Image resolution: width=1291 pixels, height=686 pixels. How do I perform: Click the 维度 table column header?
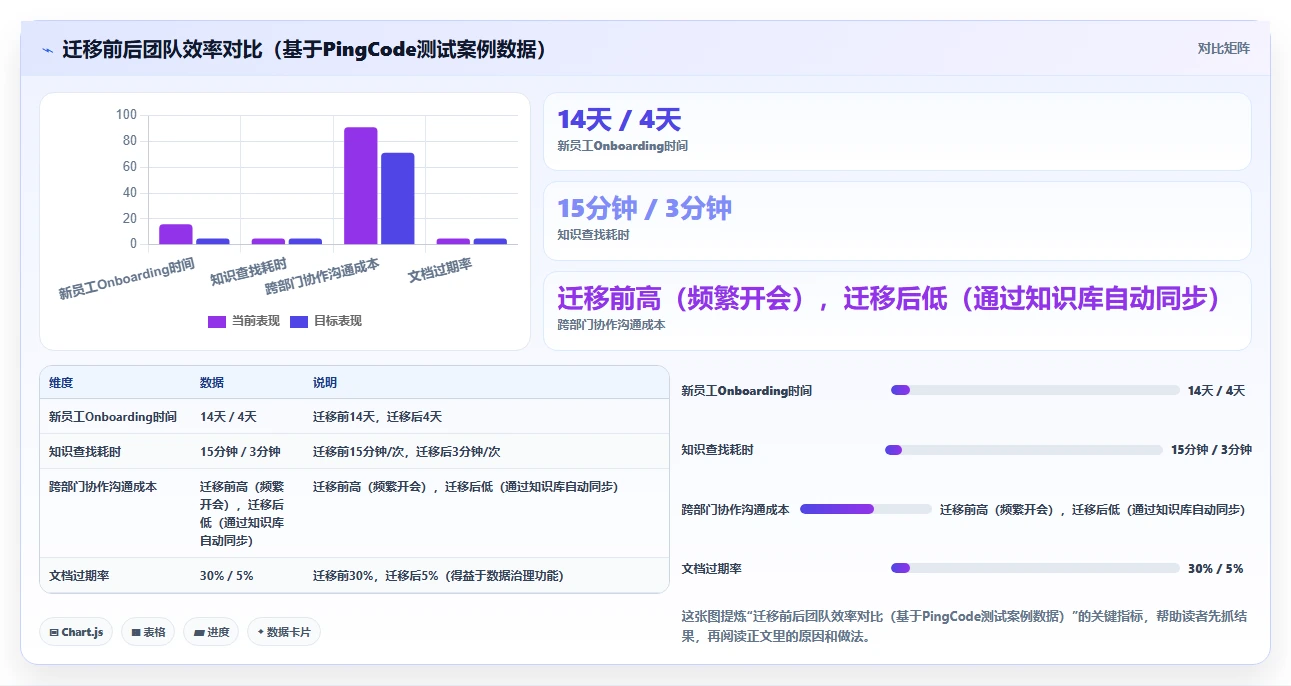click(61, 383)
